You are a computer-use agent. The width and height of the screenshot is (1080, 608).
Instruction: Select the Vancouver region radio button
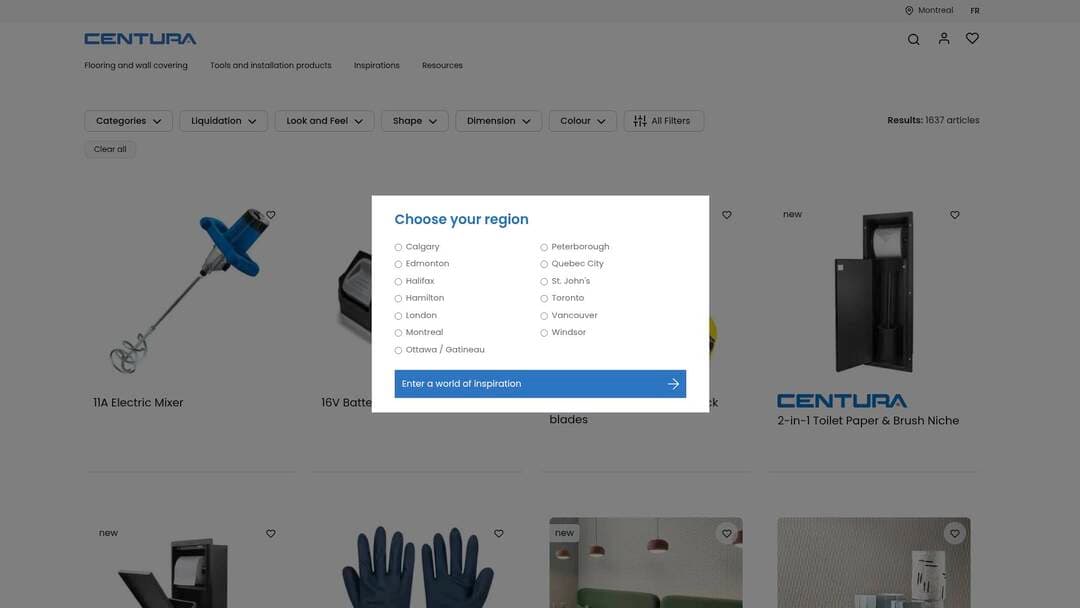click(544, 316)
